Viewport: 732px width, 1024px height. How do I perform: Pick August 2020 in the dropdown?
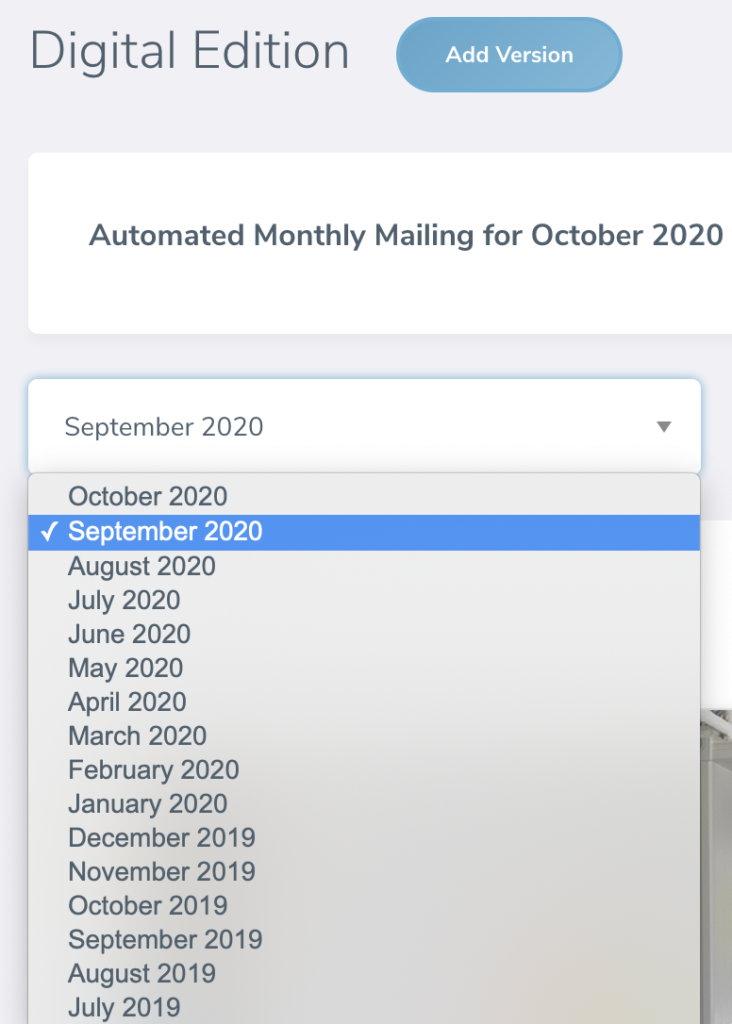(x=142, y=566)
